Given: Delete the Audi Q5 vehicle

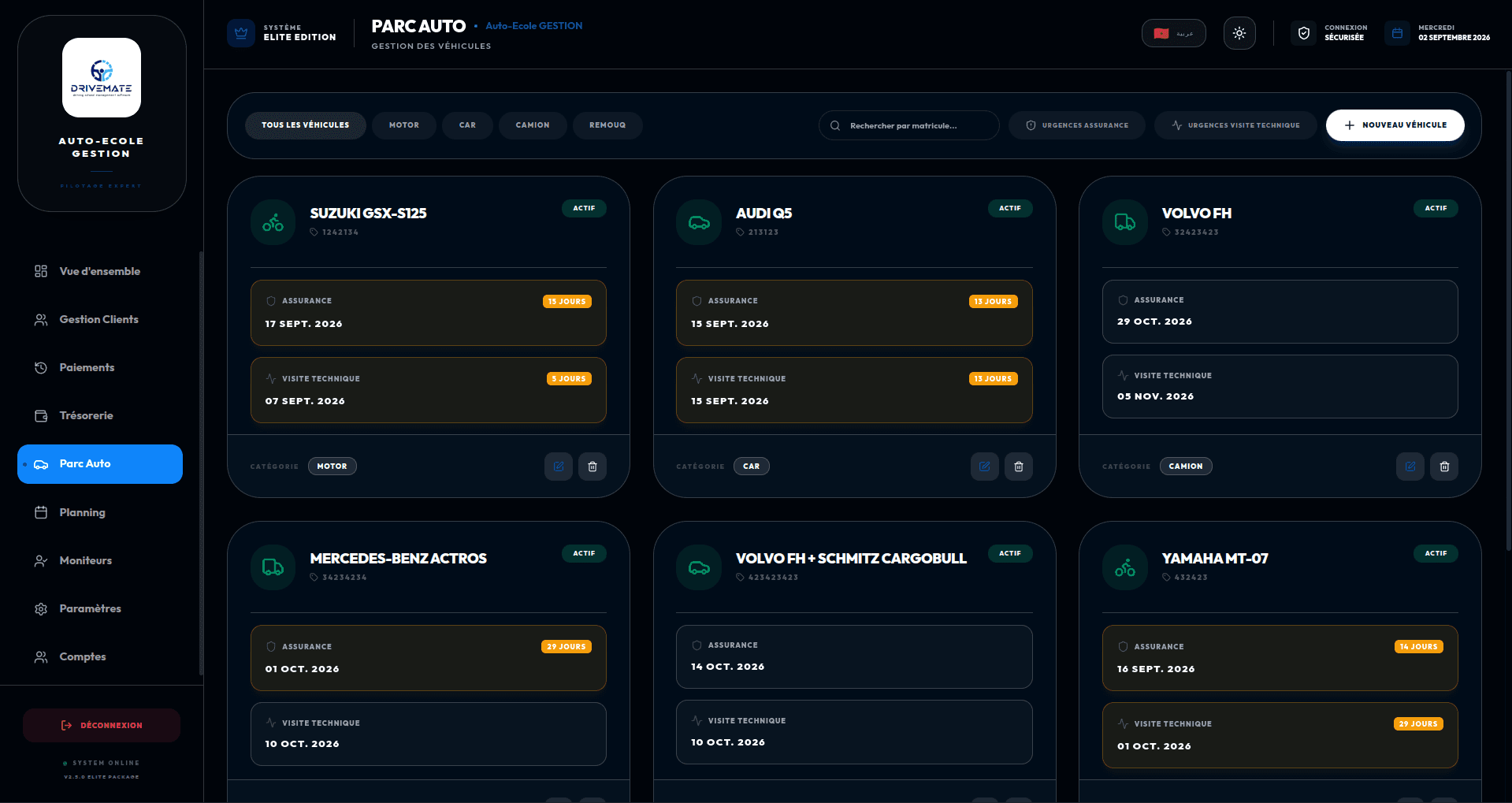Looking at the screenshot, I should (1019, 467).
